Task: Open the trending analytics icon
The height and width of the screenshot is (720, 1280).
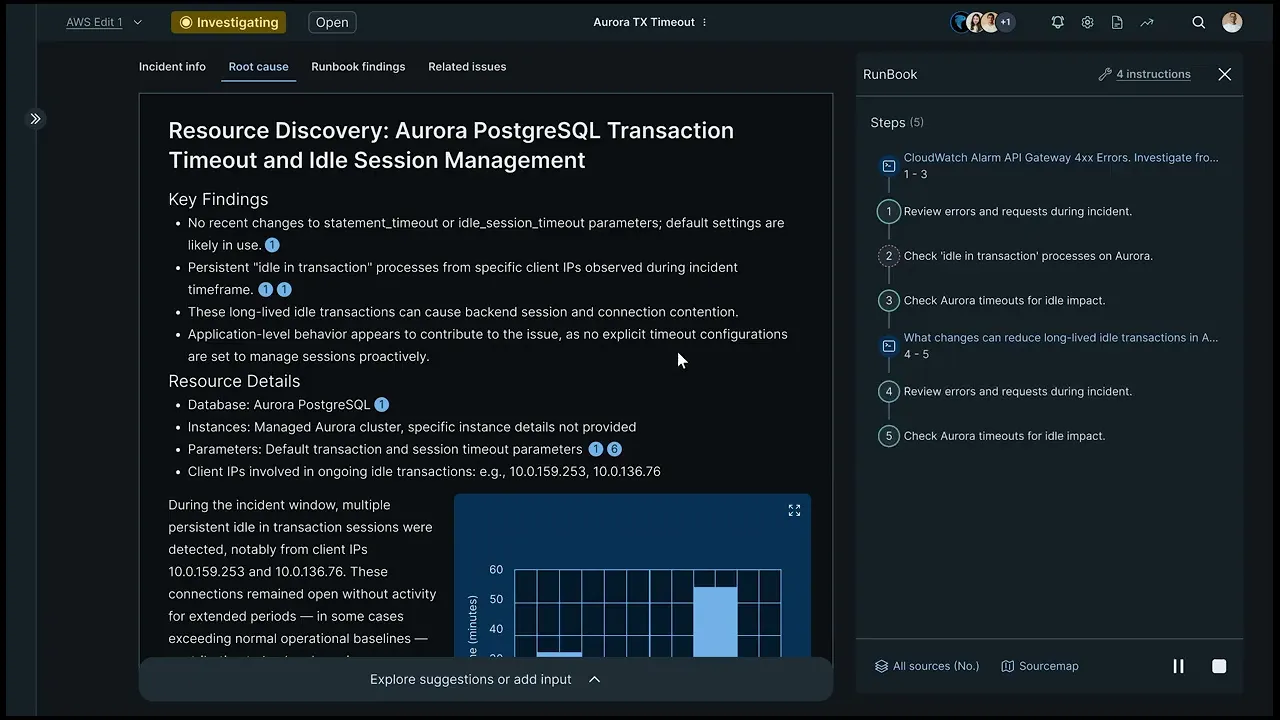Action: (x=1146, y=22)
